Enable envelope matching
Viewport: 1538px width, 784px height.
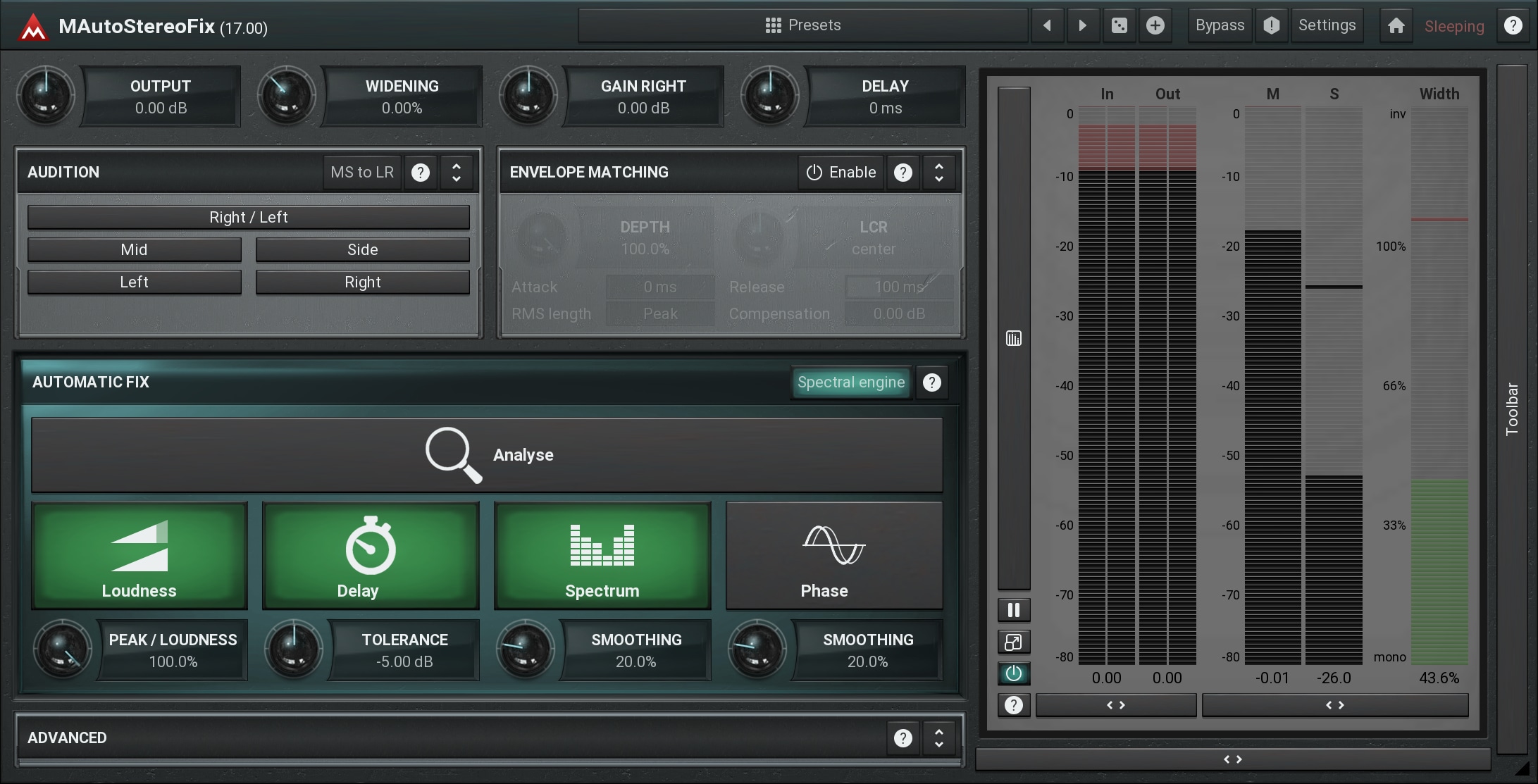[x=841, y=173]
